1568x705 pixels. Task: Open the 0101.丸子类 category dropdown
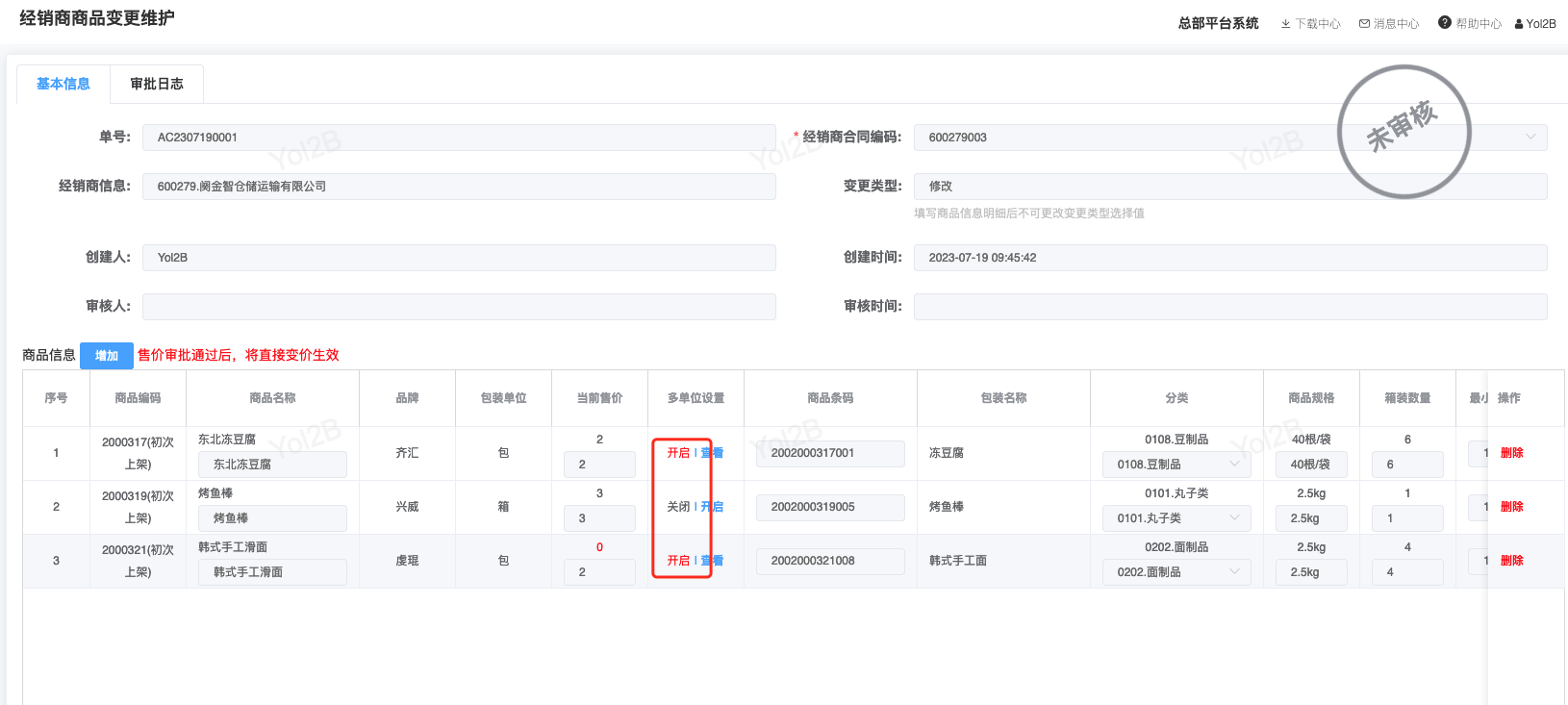(x=1176, y=518)
